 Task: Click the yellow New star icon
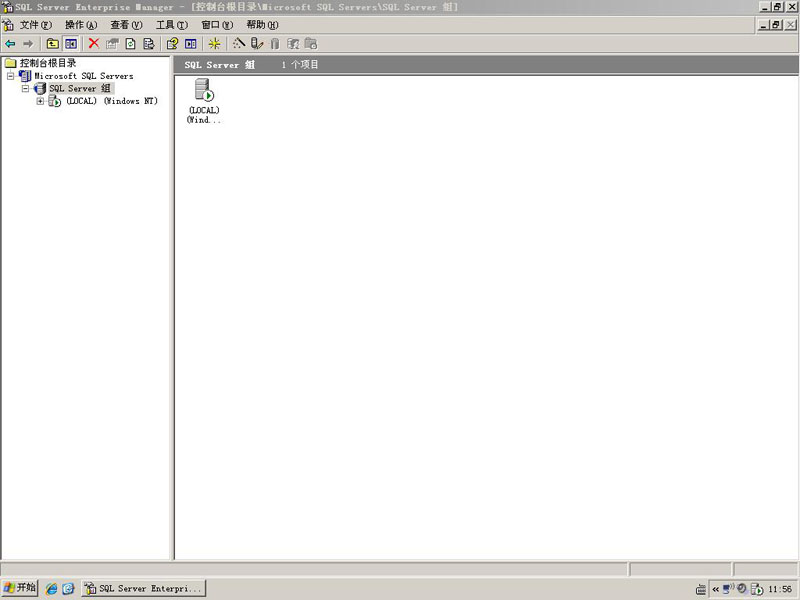pyautogui.click(x=214, y=43)
